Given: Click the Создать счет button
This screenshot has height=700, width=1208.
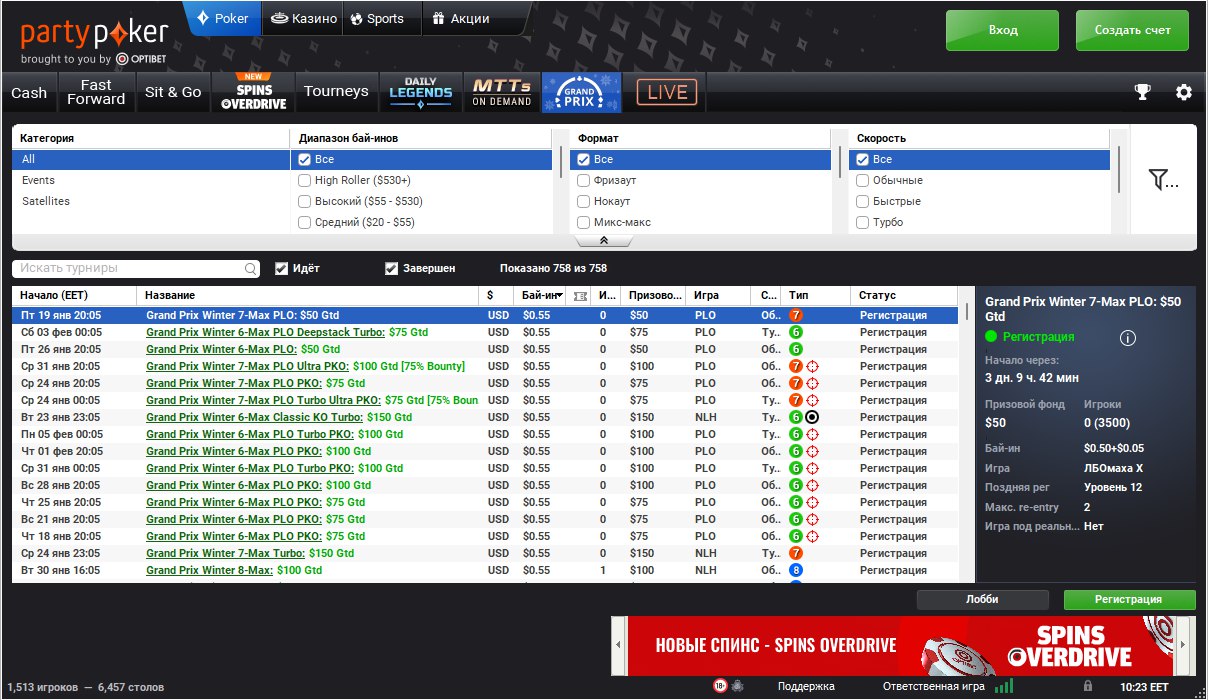Looking at the screenshot, I should 1132,30.
